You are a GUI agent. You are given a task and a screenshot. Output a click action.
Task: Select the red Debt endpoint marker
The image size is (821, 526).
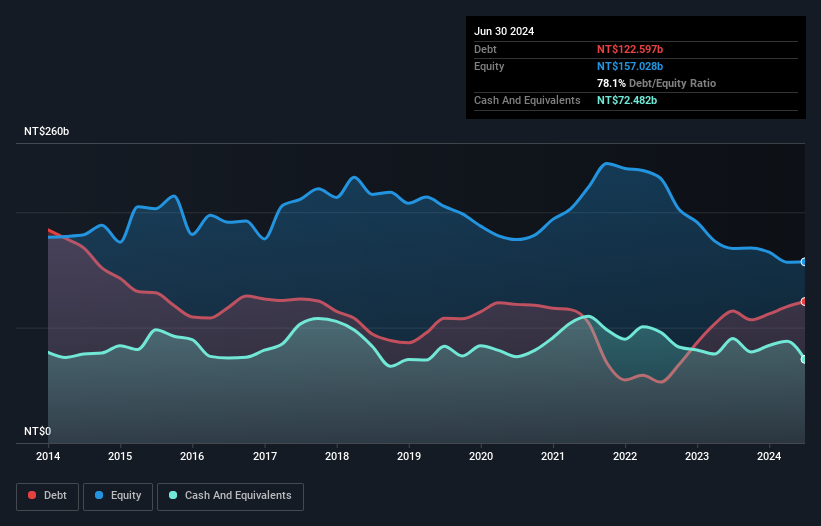804,301
